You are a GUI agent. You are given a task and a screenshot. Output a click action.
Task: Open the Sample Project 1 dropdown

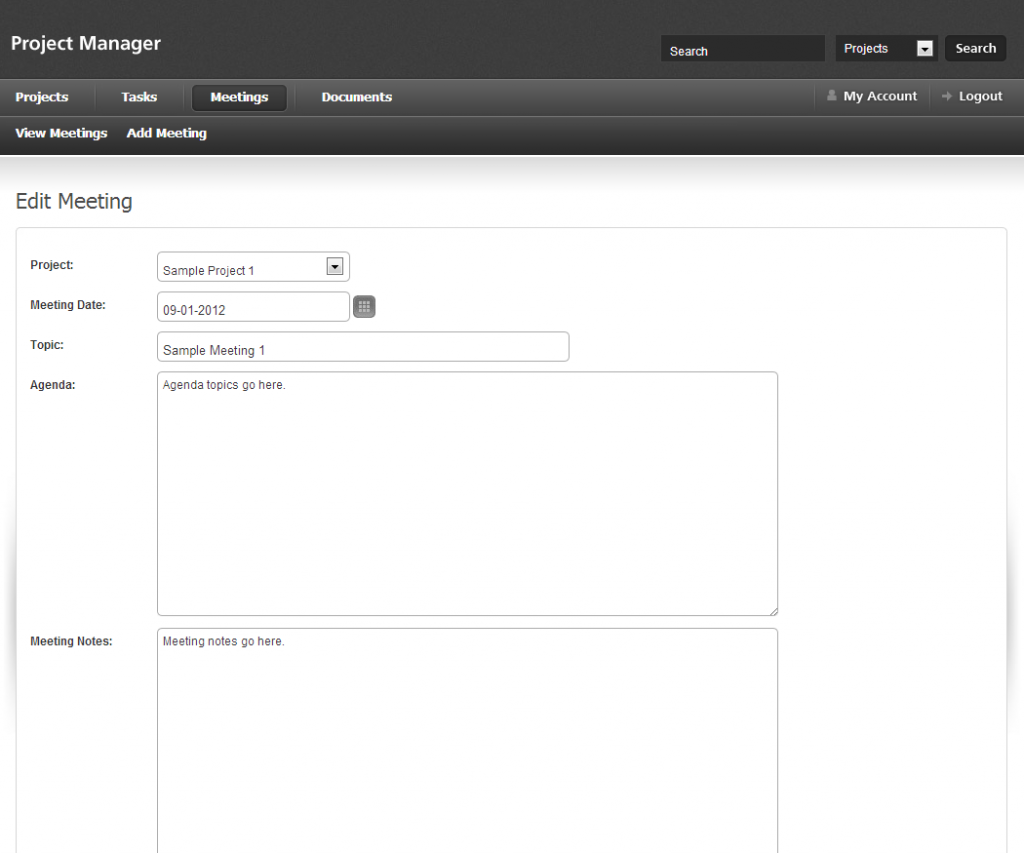coord(253,267)
